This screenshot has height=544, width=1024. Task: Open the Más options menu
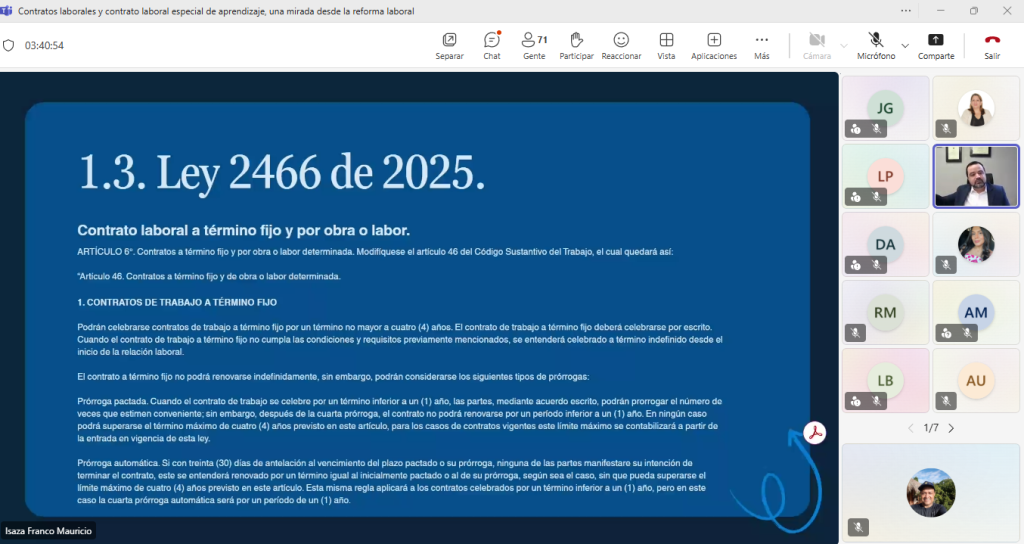click(x=761, y=45)
